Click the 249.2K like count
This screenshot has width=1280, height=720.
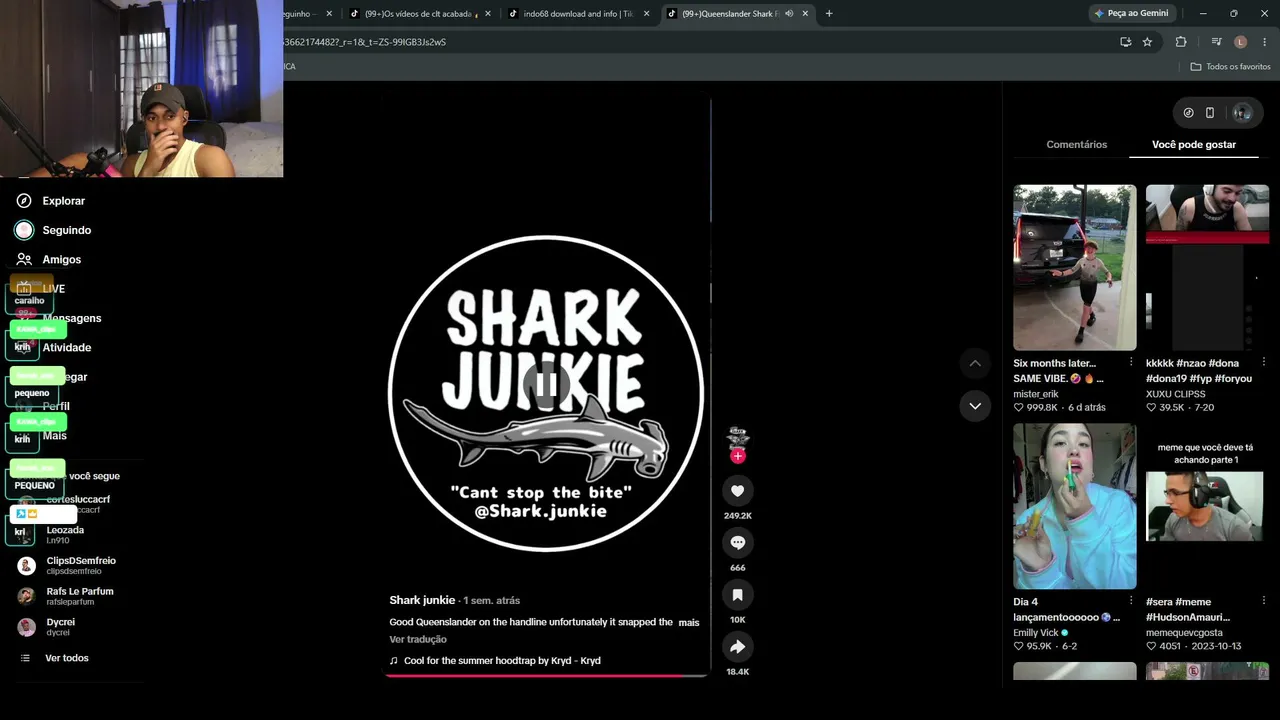(x=737, y=516)
